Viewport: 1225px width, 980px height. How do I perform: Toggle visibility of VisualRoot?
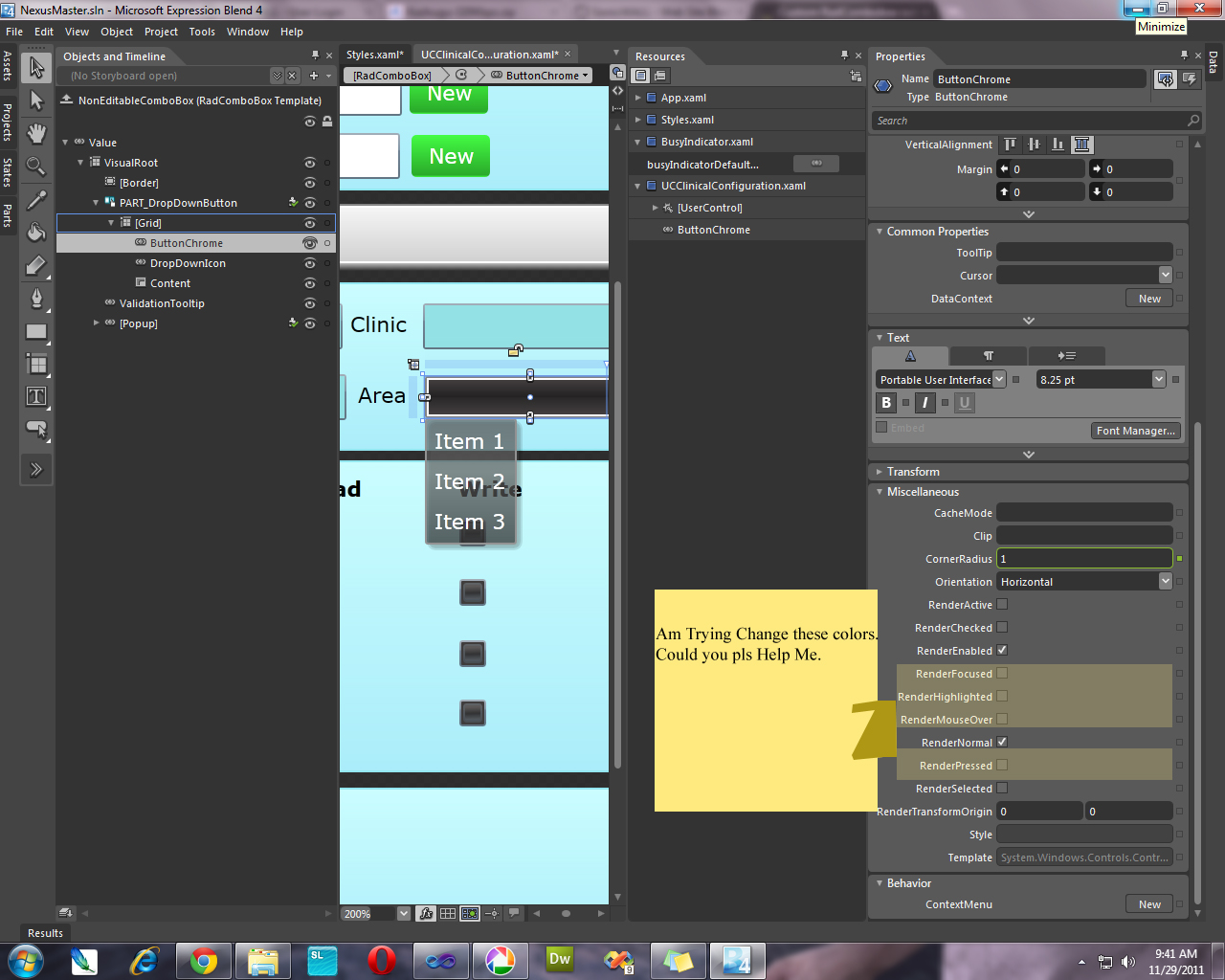[309, 163]
